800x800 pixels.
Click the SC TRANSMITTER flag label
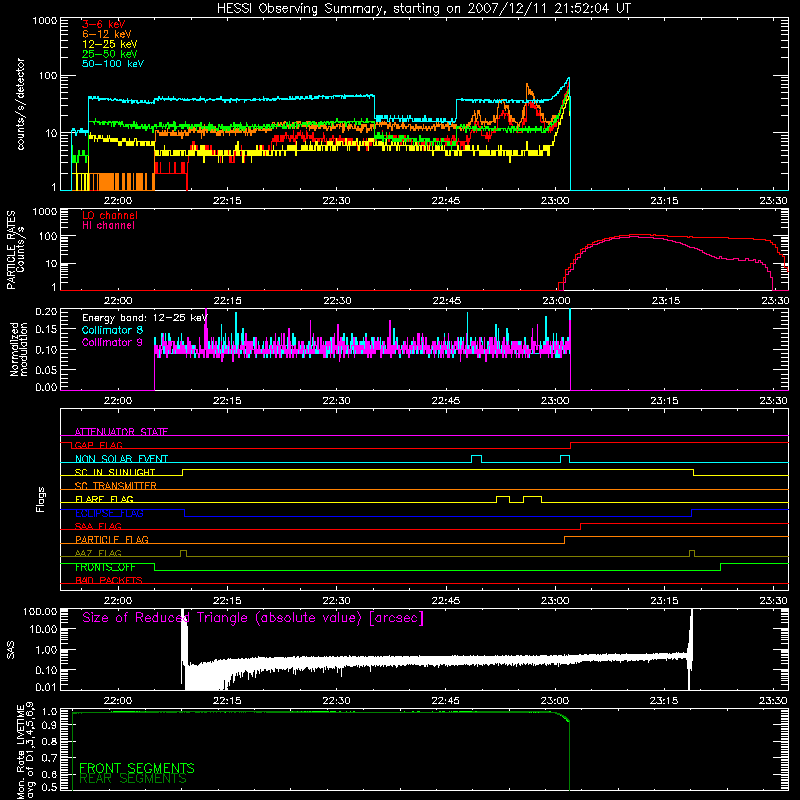coord(115,486)
